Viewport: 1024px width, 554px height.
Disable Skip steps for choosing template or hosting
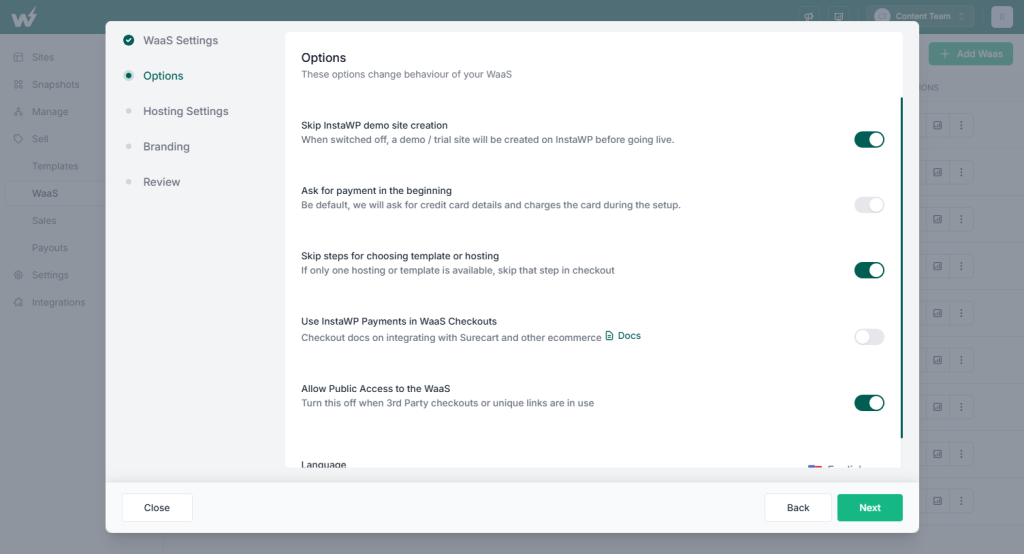click(x=869, y=270)
